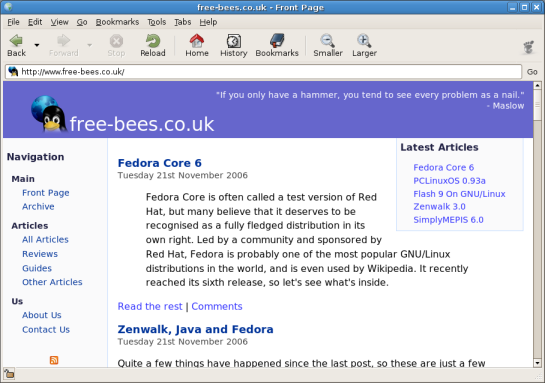Click the scrollbar down arrow
The image size is (545, 383).
pyautogui.click(x=537, y=363)
